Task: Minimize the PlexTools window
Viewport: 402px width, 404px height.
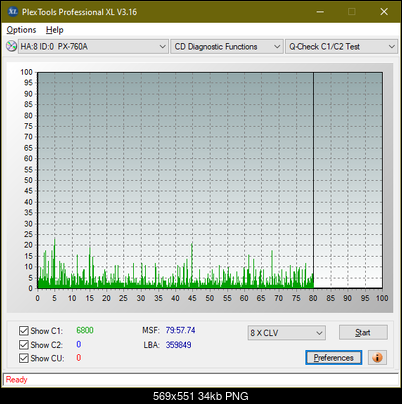Action: pos(320,12)
